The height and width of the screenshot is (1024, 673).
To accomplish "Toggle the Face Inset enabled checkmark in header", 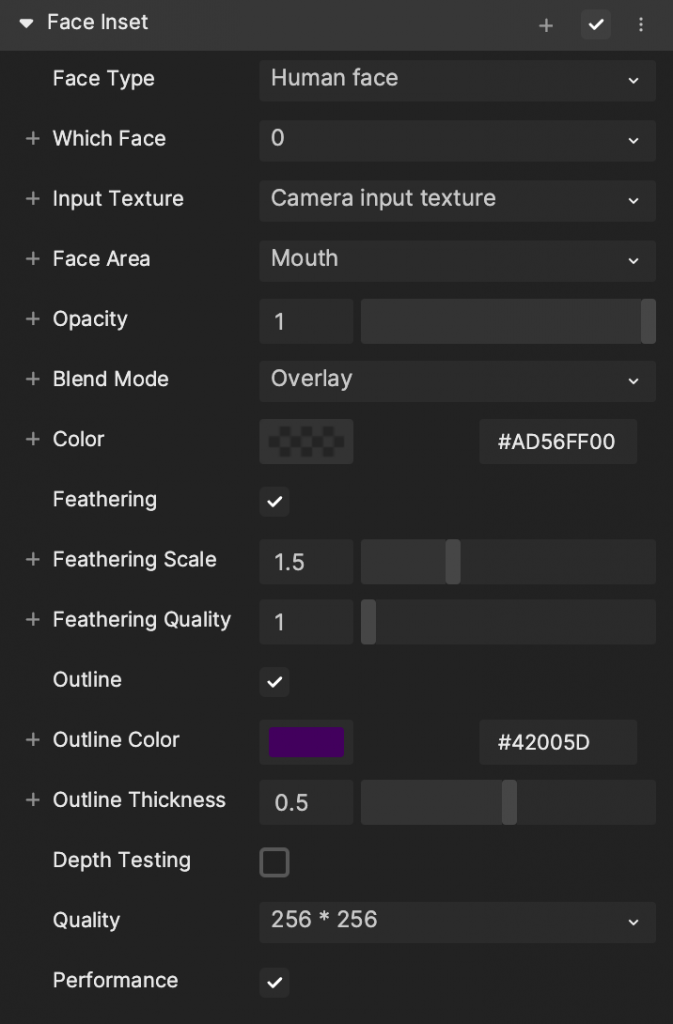I will [x=595, y=25].
